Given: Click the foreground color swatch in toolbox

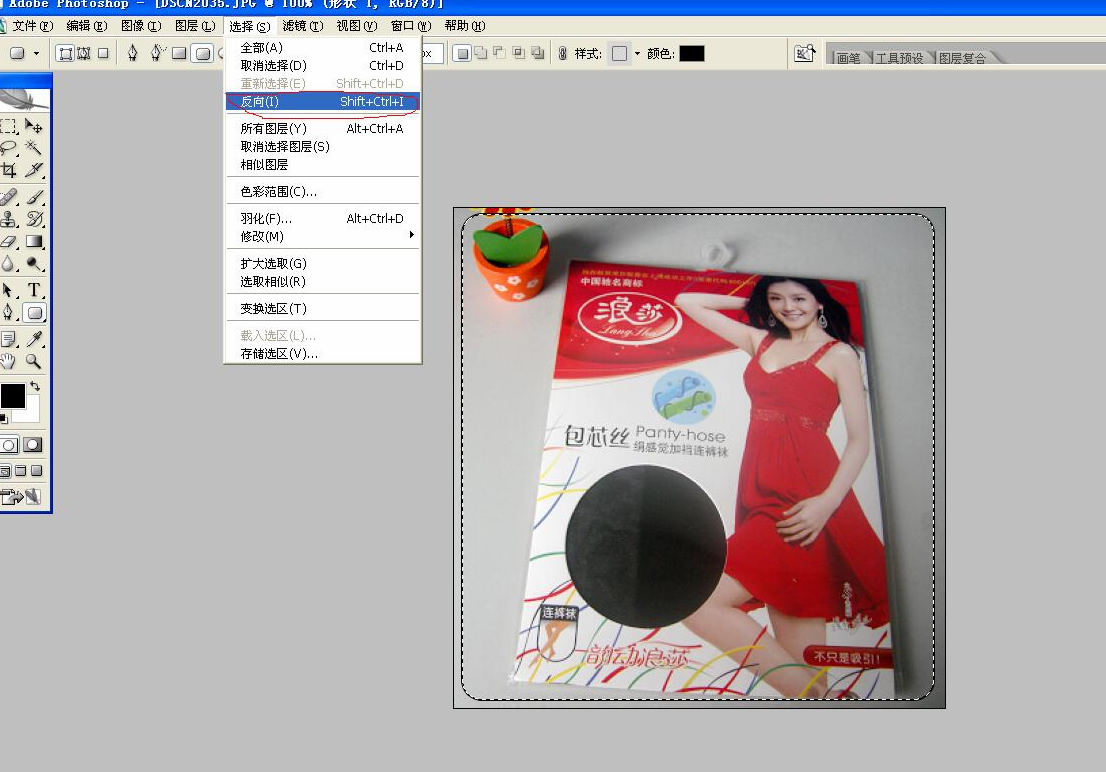Looking at the screenshot, I should 12,396.
